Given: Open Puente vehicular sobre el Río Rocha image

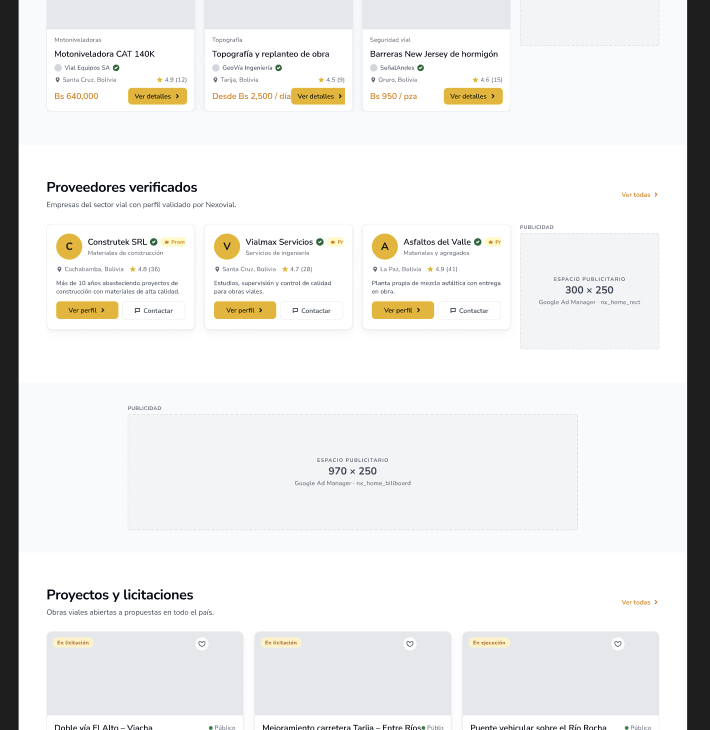Looking at the screenshot, I should (x=561, y=673).
